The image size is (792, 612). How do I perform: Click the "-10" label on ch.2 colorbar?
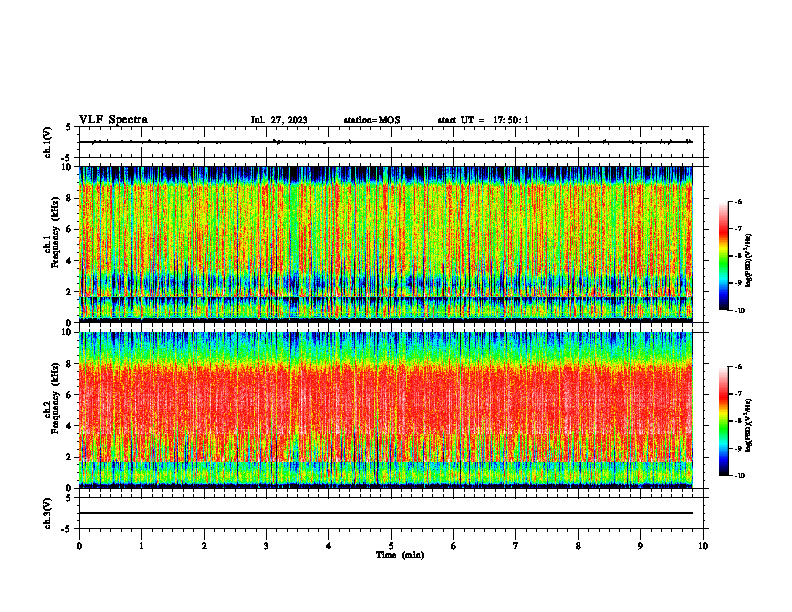(x=739, y=476)
